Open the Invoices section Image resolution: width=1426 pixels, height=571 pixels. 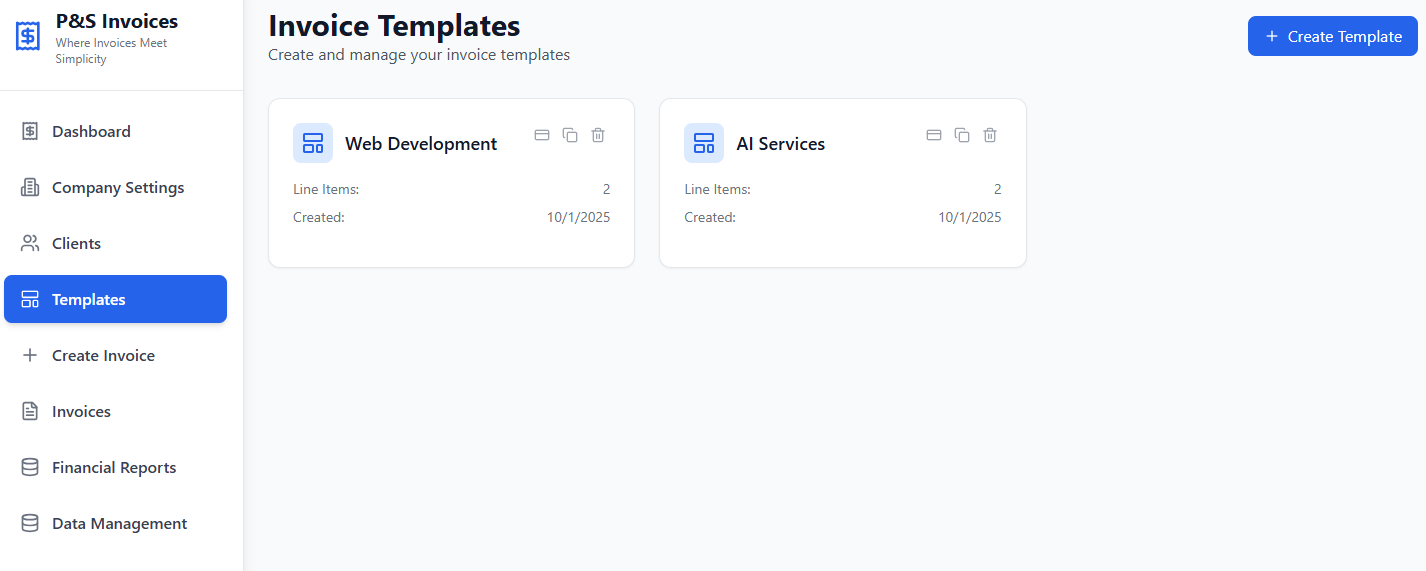(x=116, y=411)
